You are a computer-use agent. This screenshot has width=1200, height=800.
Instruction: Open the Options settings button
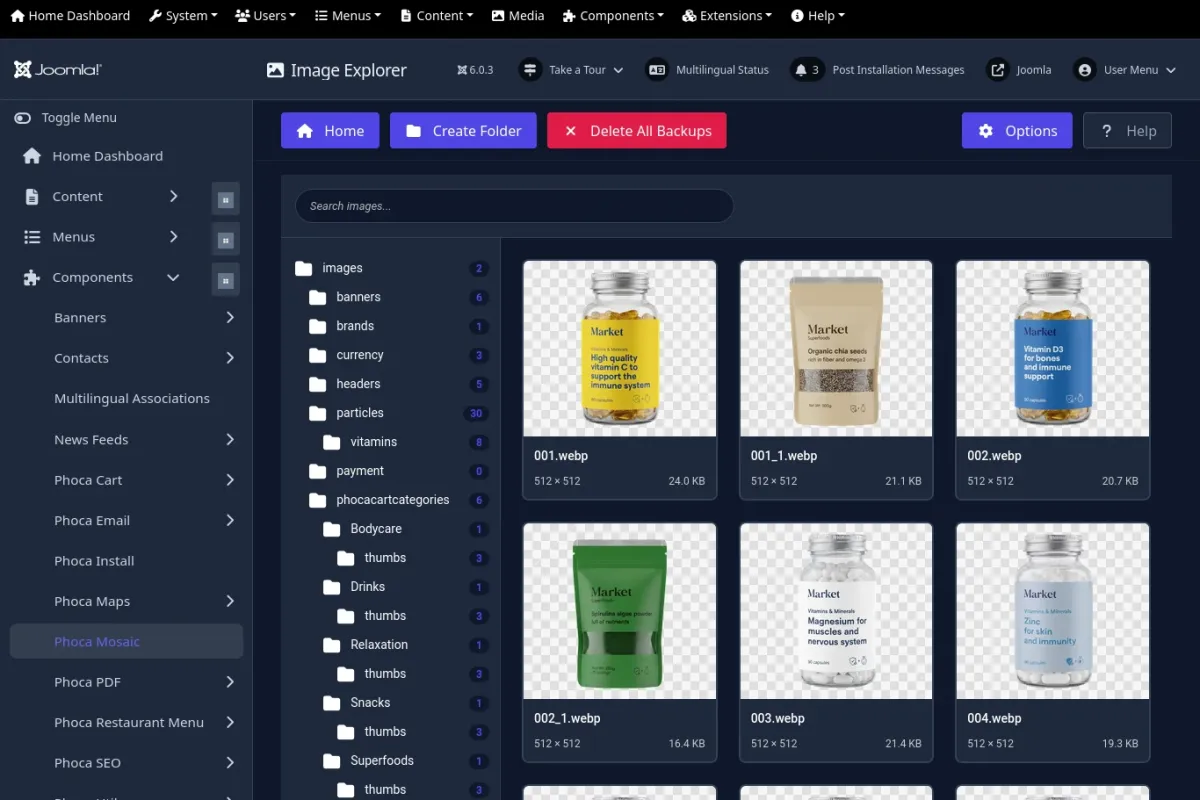tap(1017, 131)
